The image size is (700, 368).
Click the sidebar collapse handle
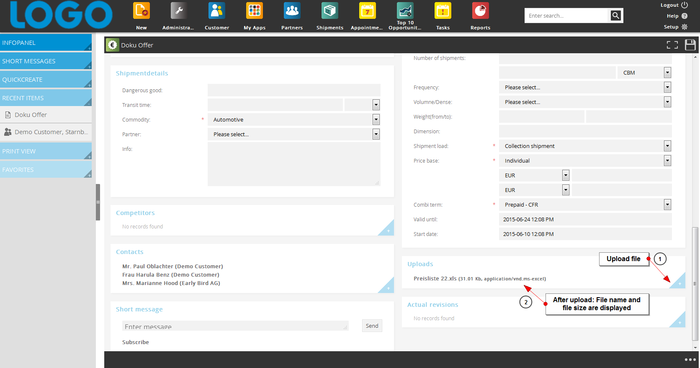pyautogui.click(x=98, y=202)
